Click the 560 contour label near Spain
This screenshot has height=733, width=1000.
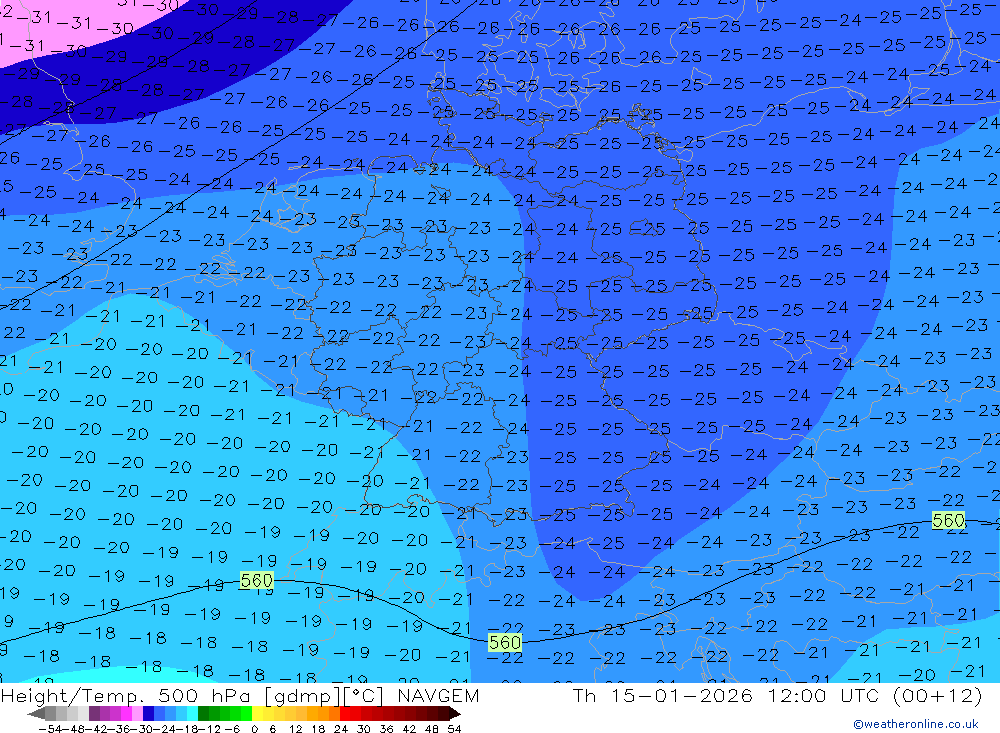(257, 581)
